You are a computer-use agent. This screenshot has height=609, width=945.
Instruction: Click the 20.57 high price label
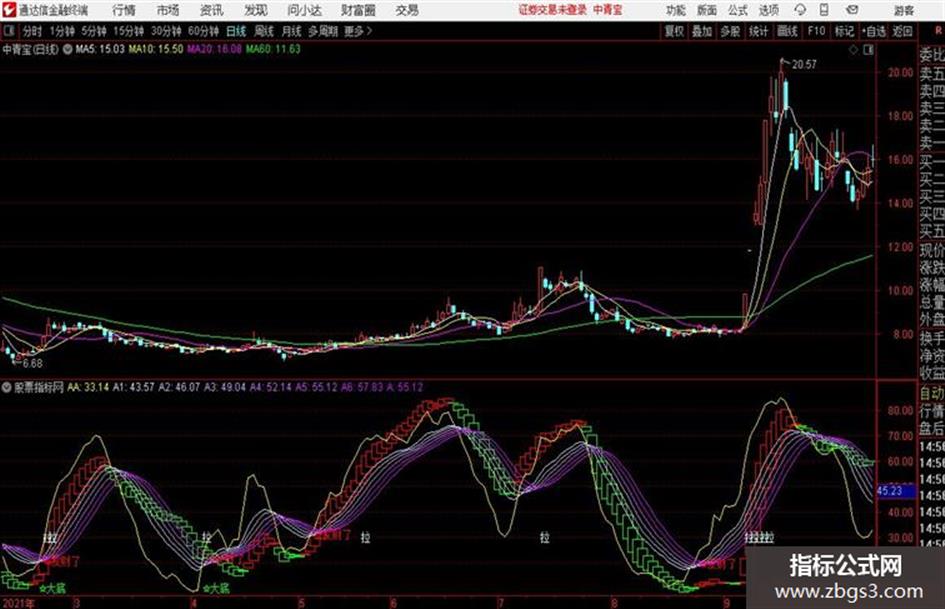point(804,64)
